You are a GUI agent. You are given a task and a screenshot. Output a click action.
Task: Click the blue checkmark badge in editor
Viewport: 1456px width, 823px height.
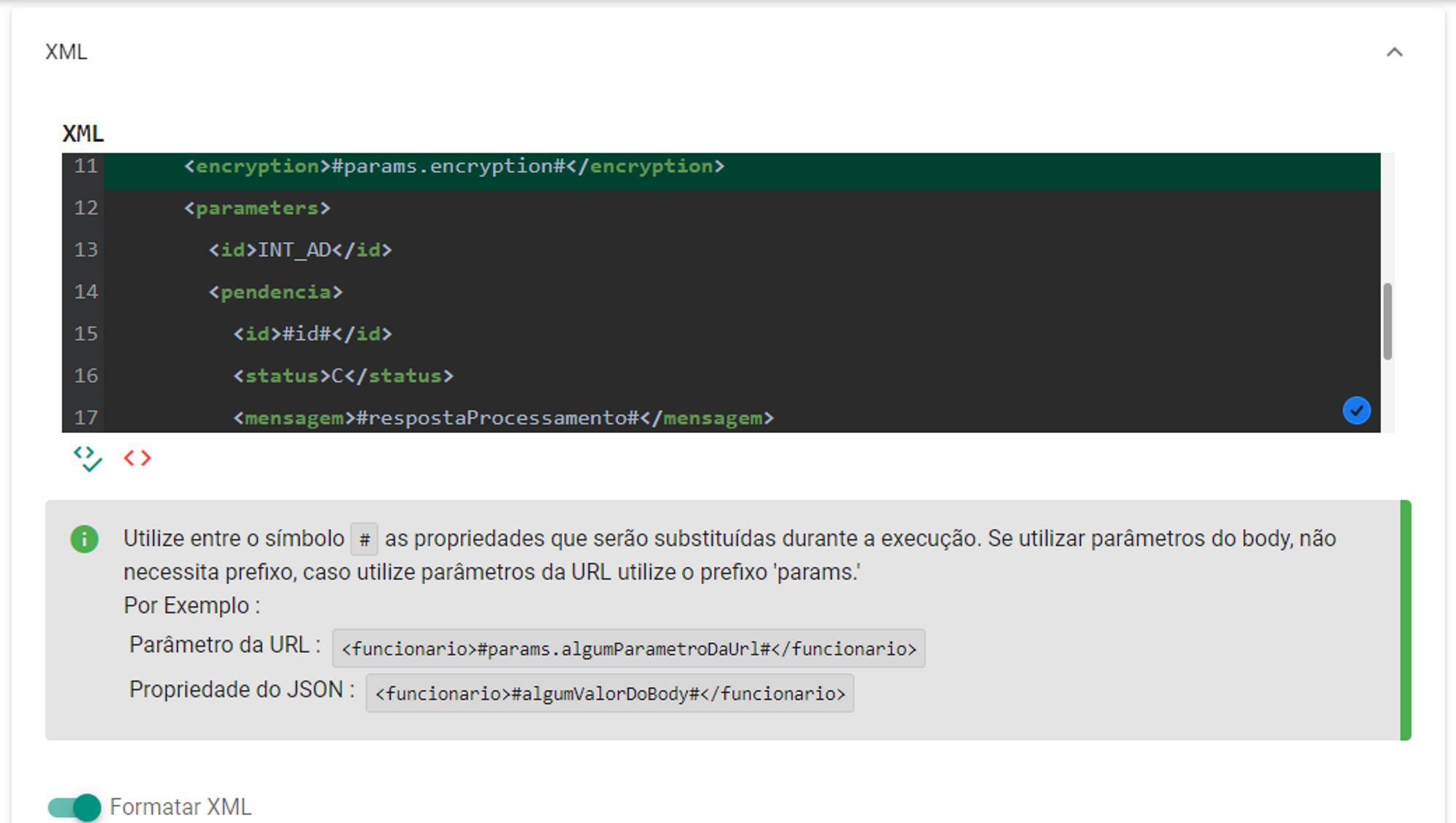pyautogui.click(x=1356, y=410)
